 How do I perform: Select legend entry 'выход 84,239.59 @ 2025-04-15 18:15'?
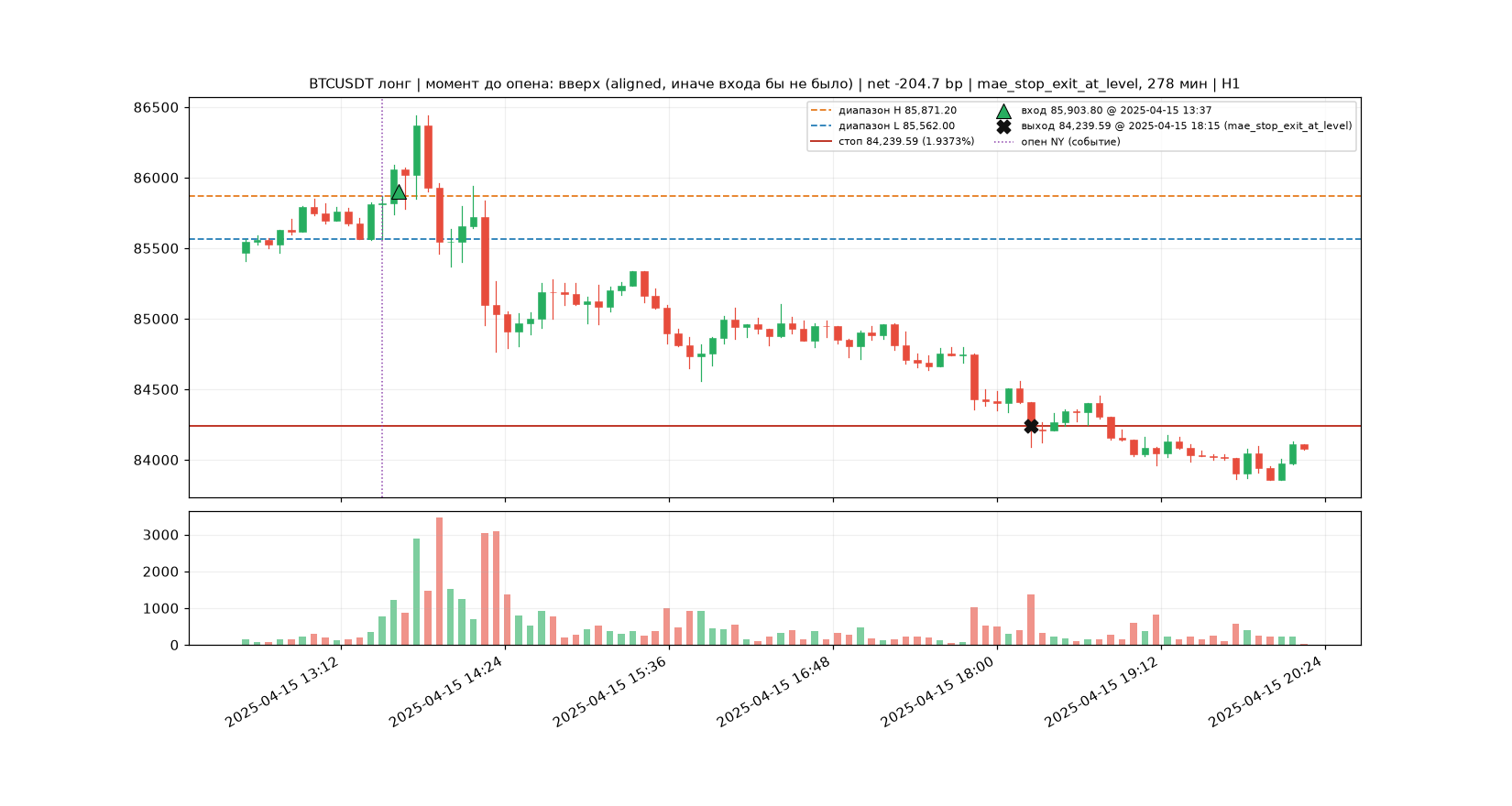[1186, 126]
